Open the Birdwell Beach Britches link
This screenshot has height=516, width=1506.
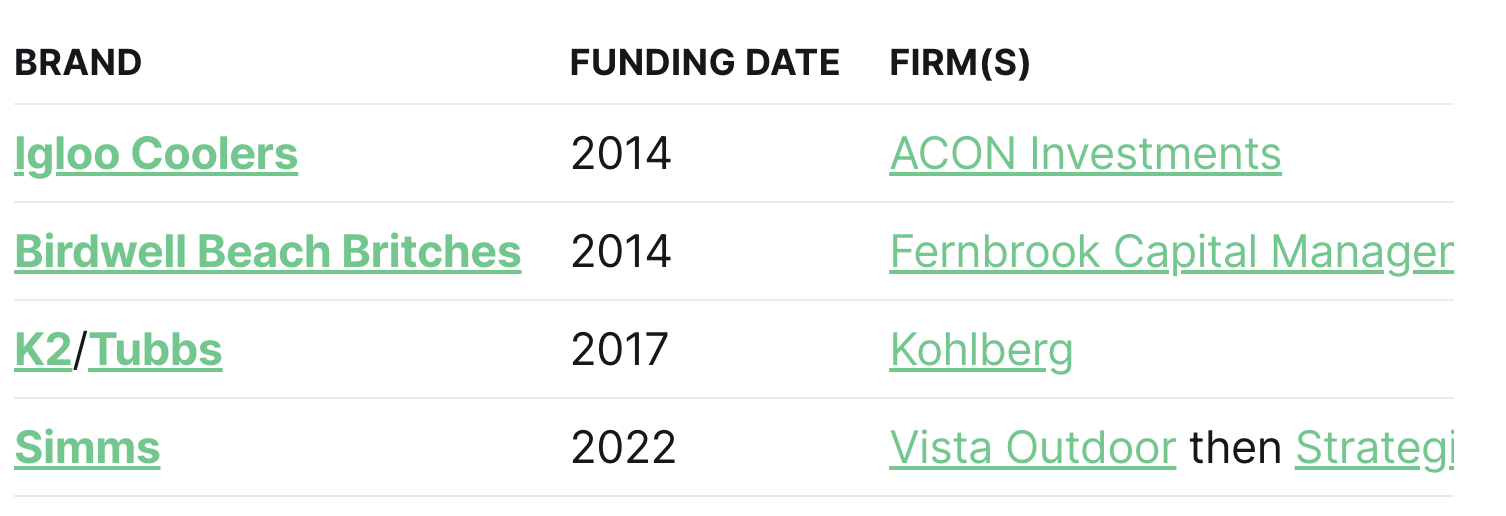coord(267,252)
